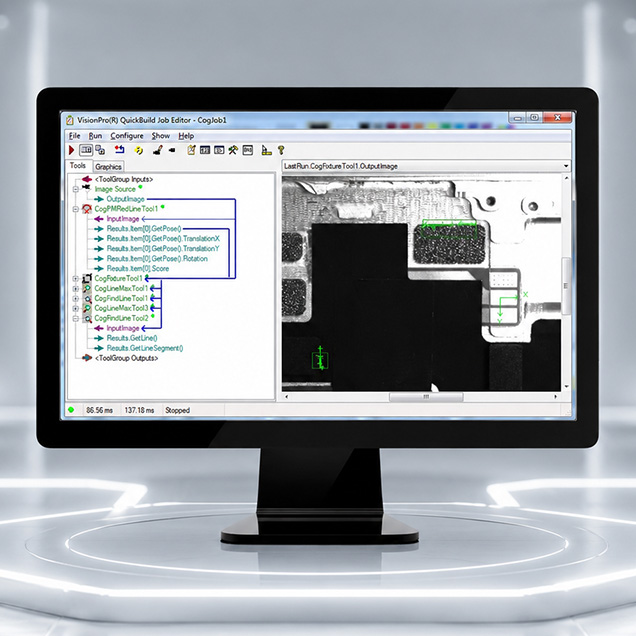Select the <ToolGroup Inputs> row
This screenshot has height=636, width=636.
(124, 179)
